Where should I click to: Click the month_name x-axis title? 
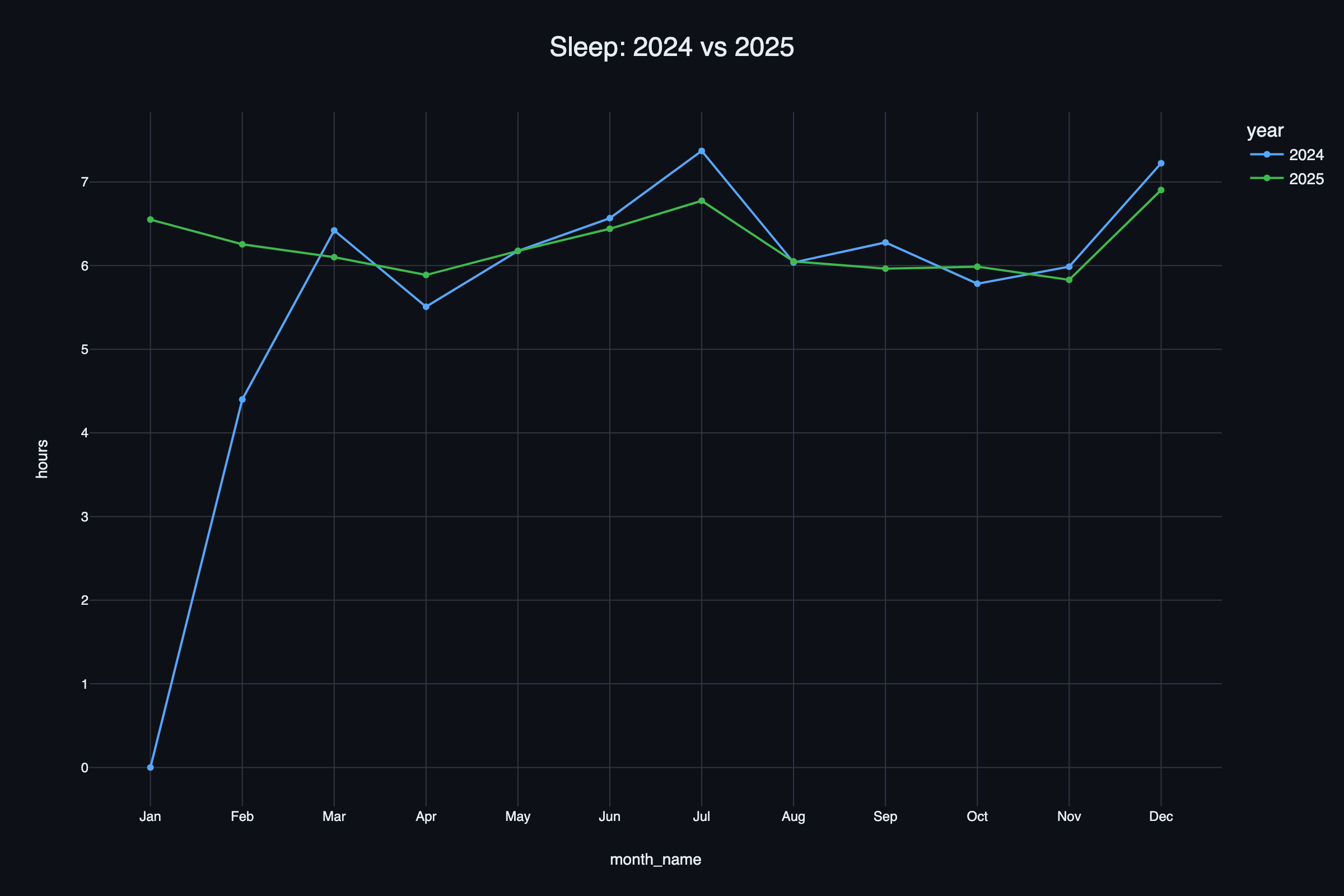click(655, 860)
